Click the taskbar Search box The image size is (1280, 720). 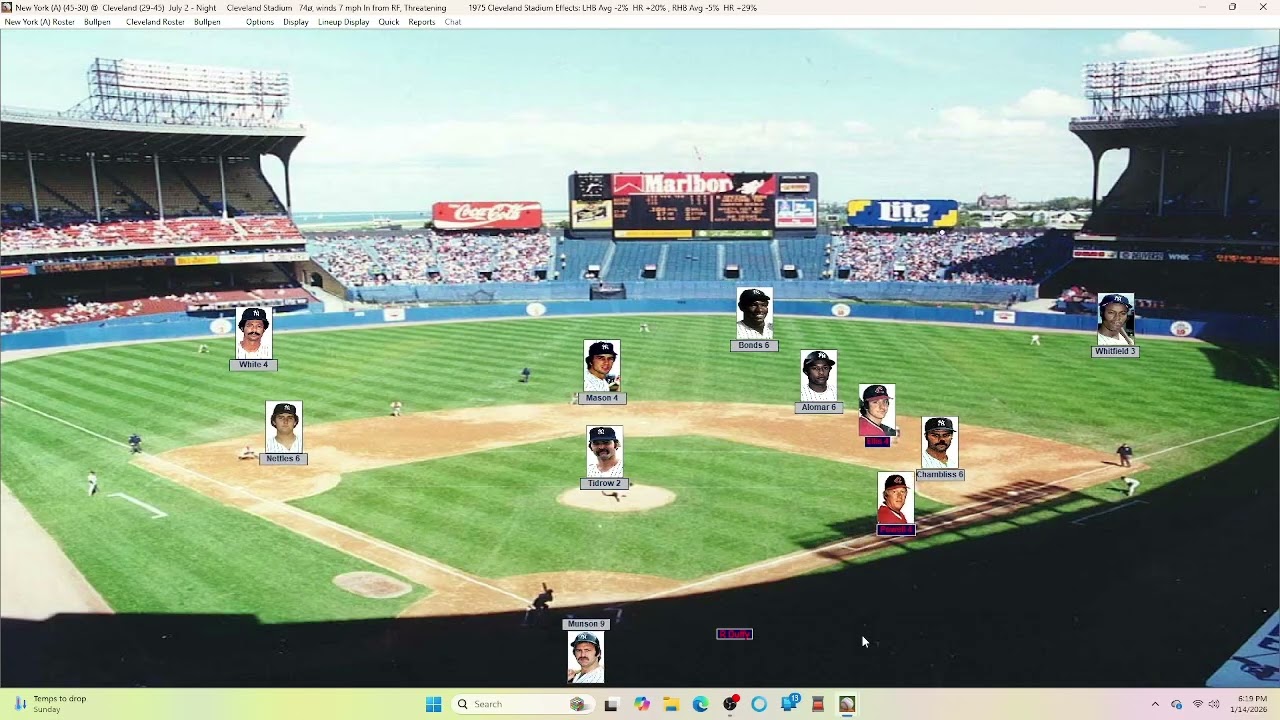[522, 704]
